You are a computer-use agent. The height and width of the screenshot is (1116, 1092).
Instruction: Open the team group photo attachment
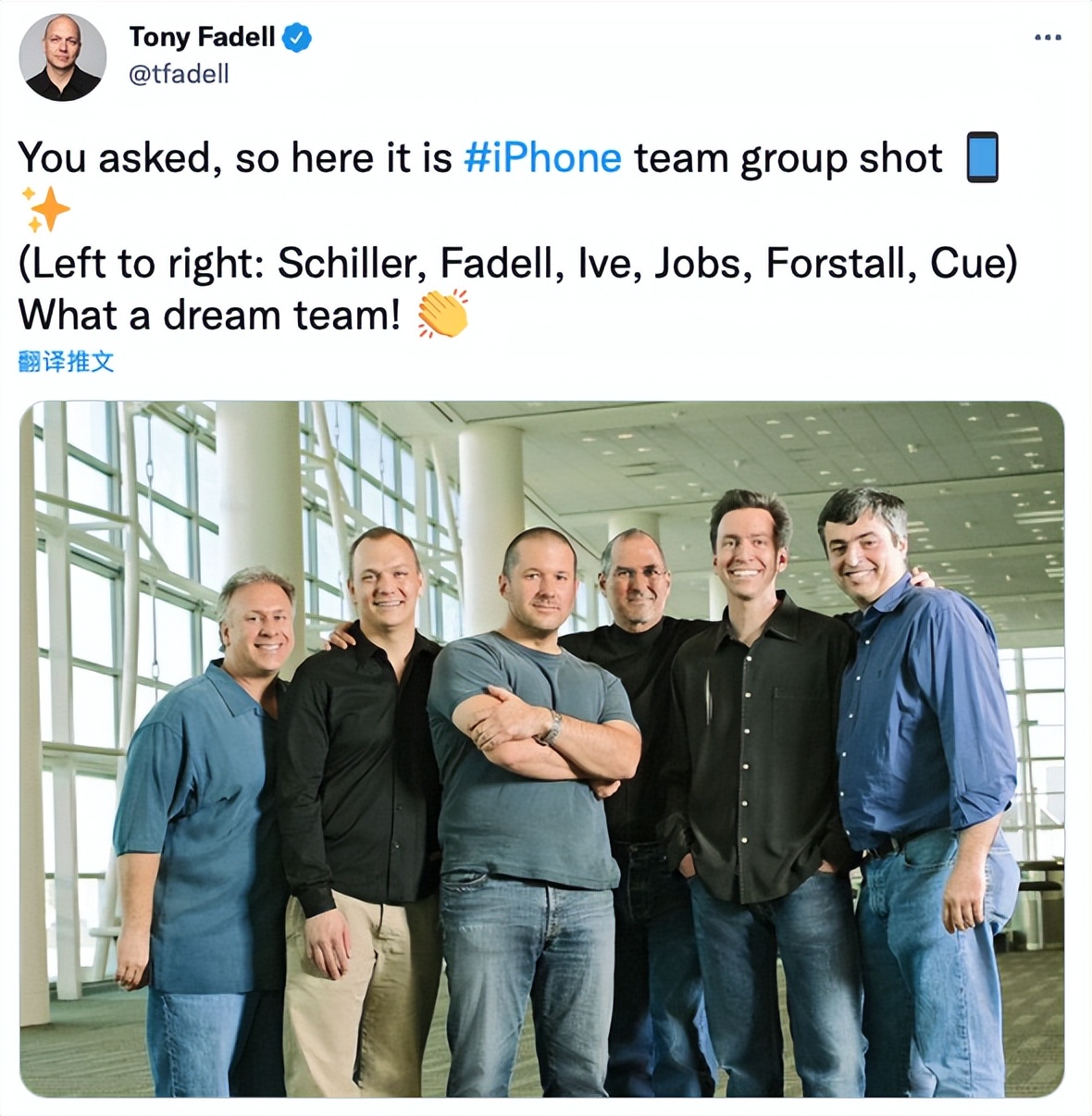point(541,750)
